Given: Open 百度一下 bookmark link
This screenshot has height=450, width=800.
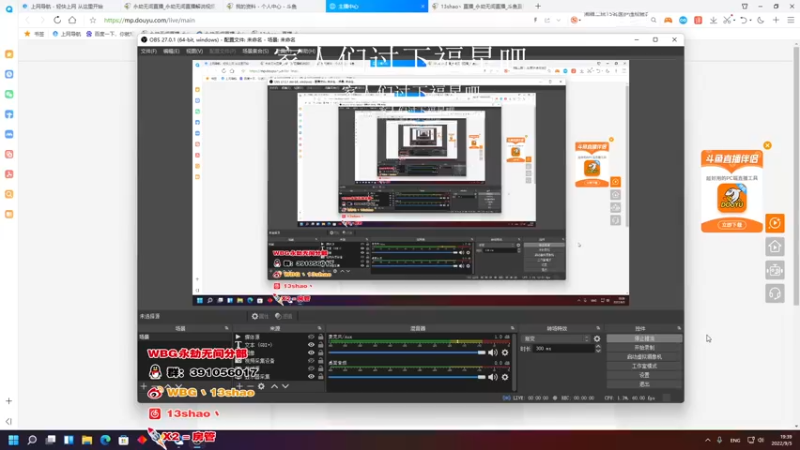Looking at the screenshot, I should coord(109,34).
